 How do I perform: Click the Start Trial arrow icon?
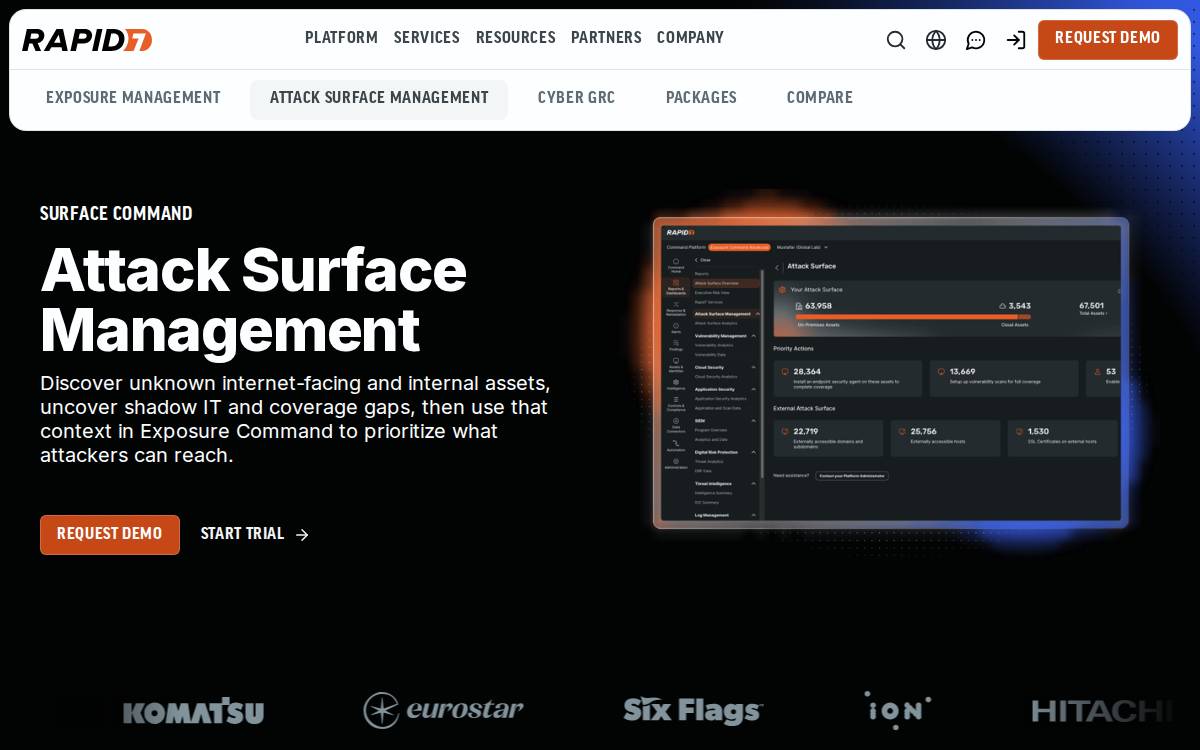pyautogui.click(x=302, y=535)
